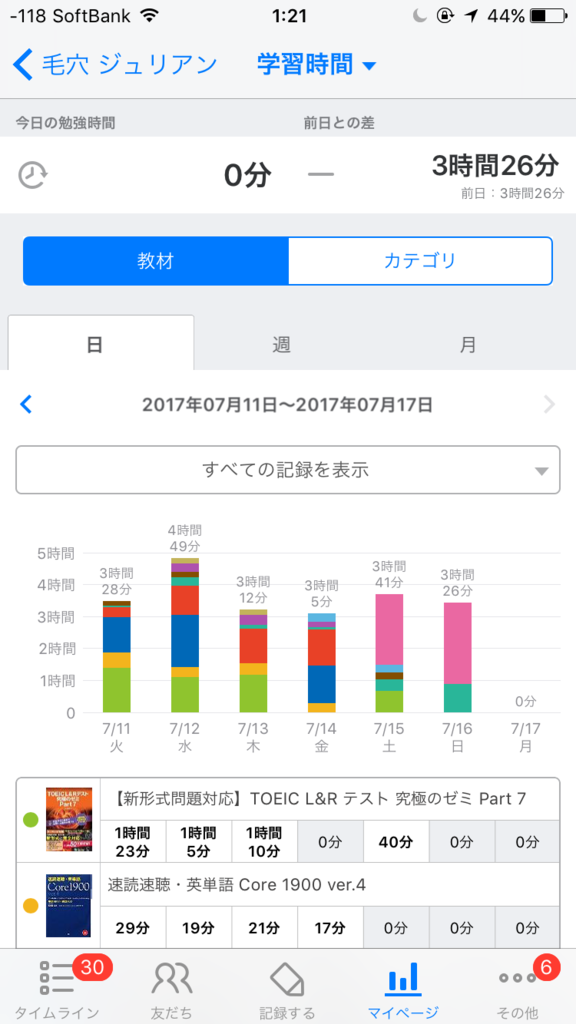Tap the 1時間5分 cell in TOEIC row
The height and width of the screenshot is (1024, 576).
[199, 842]
